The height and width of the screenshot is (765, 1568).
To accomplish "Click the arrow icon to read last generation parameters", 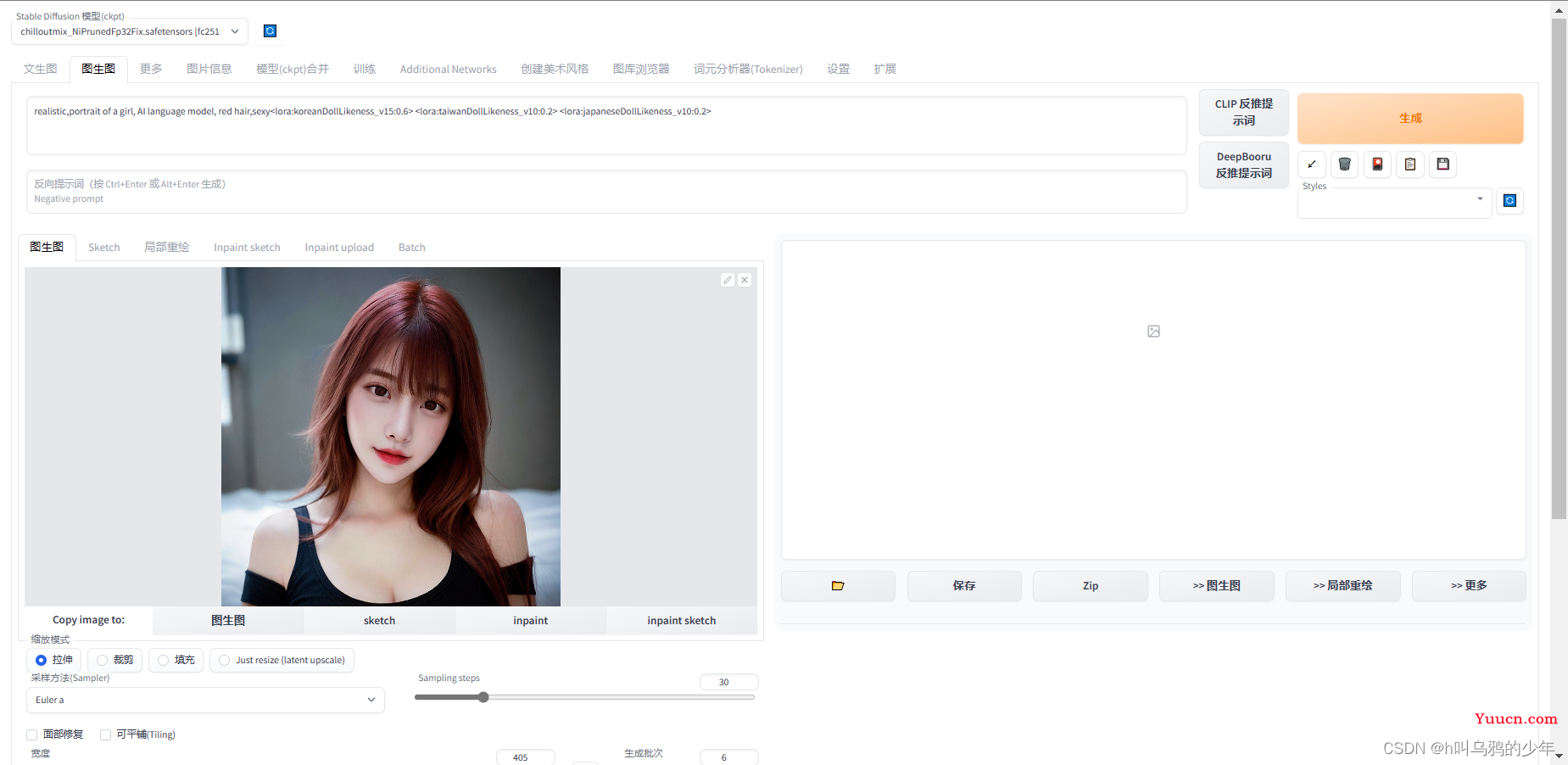I will point(1312,165).
